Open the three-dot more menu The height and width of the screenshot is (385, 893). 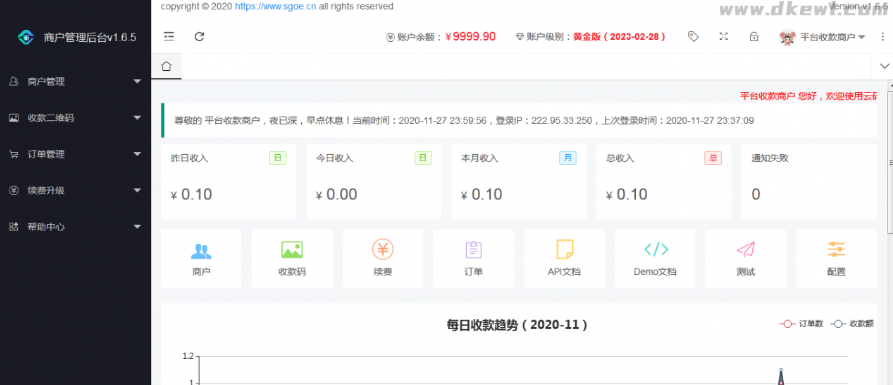pos(883,36)
